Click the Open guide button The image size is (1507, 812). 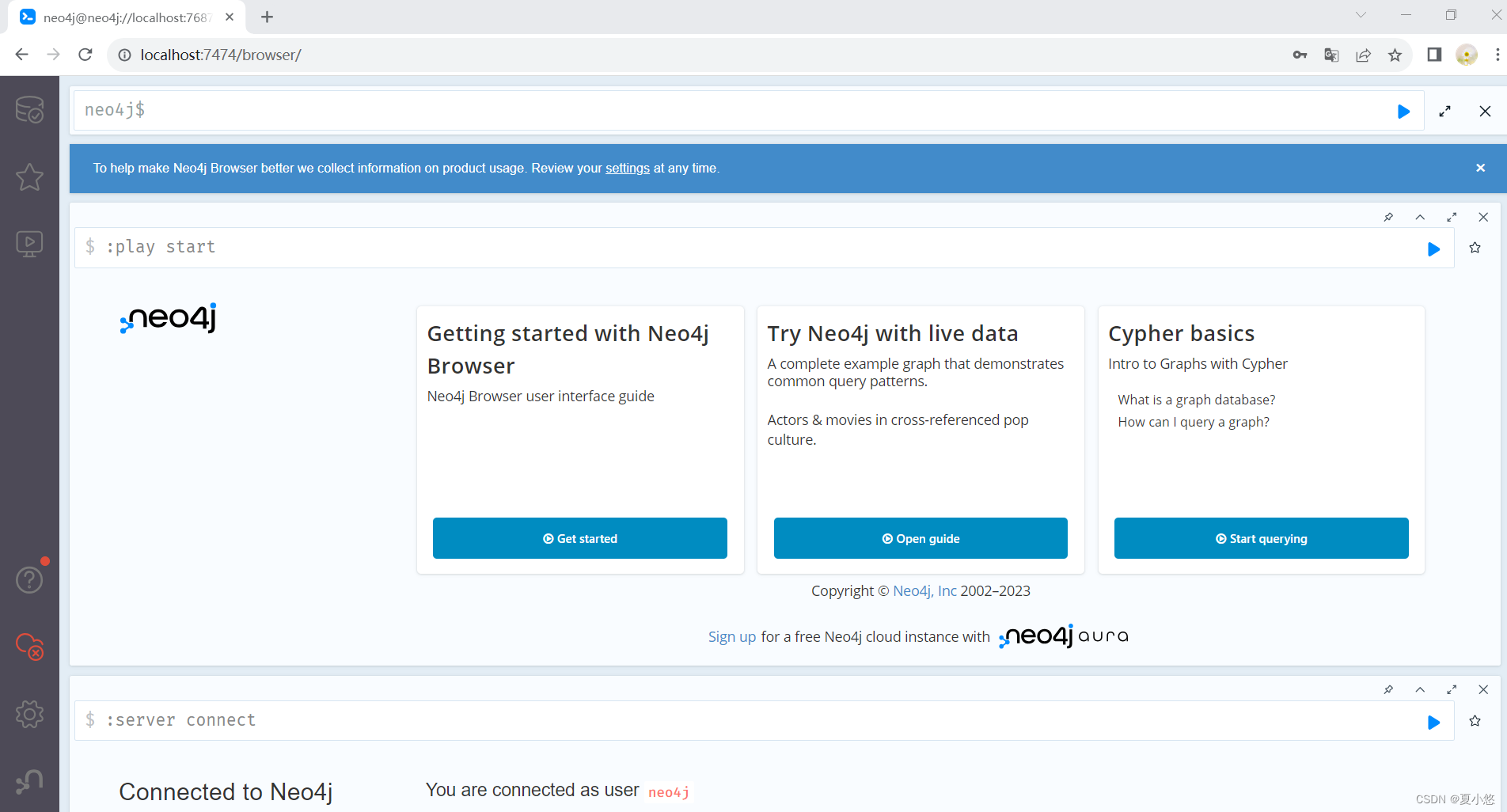921,538
